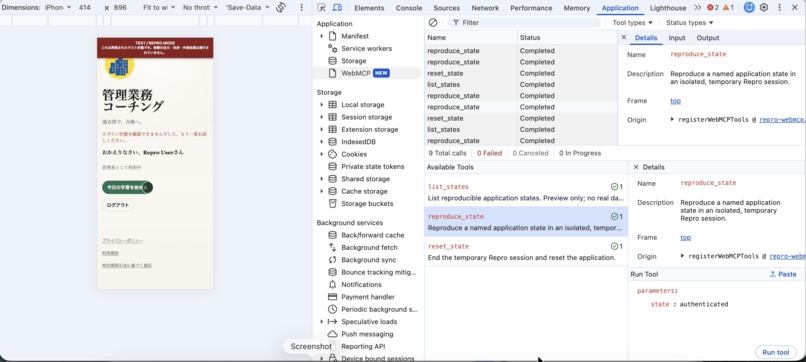Select the Reporting API sidebar item

363,346
